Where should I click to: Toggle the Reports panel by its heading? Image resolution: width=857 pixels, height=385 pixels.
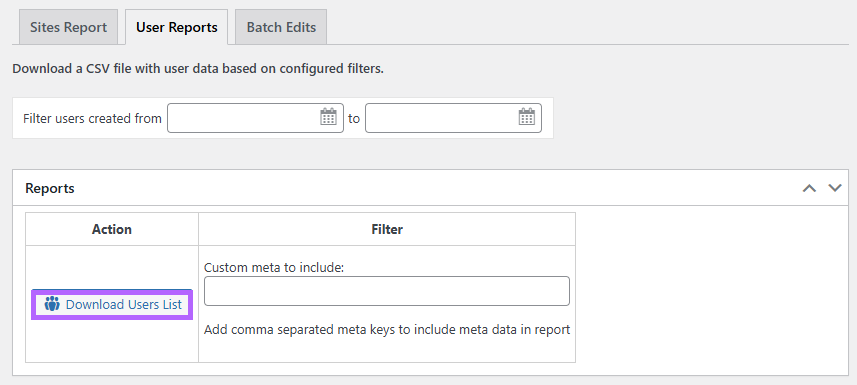click(50, 188)
